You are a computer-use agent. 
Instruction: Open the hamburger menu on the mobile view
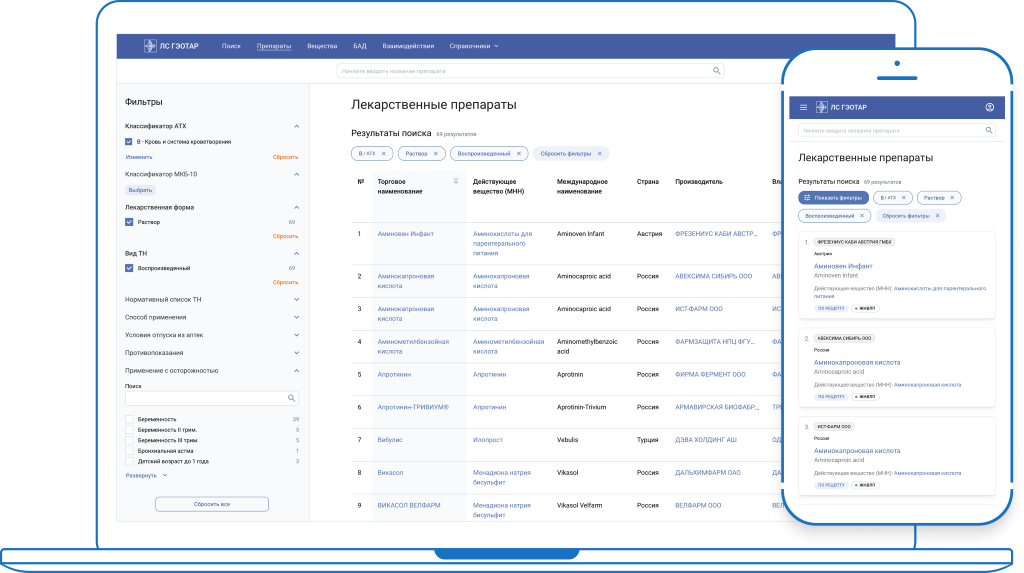pyautogui.click(x=803, y=107)
